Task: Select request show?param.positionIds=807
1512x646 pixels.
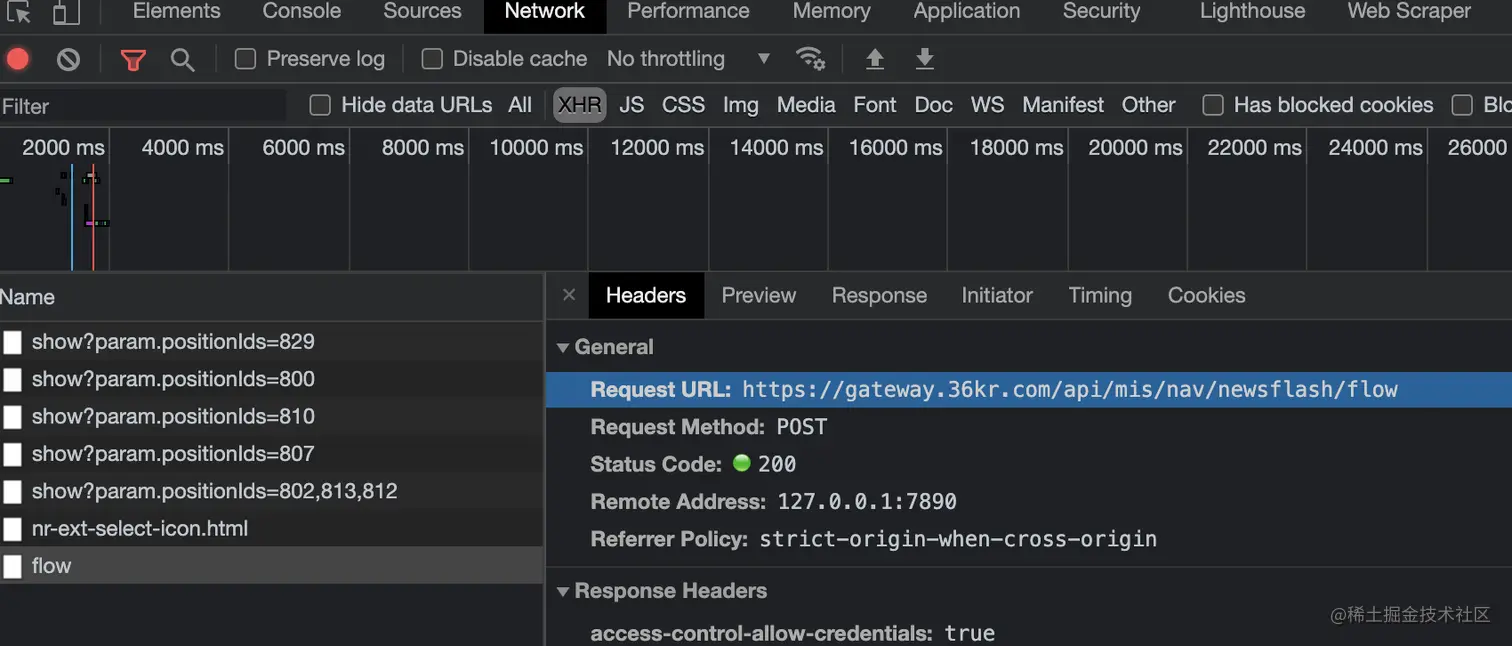Action: (x=272, y=454)
